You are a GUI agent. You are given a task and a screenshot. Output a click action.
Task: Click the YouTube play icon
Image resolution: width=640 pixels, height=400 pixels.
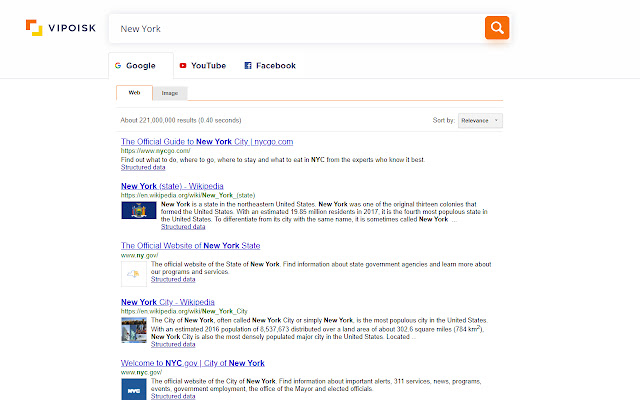[183, 65]
